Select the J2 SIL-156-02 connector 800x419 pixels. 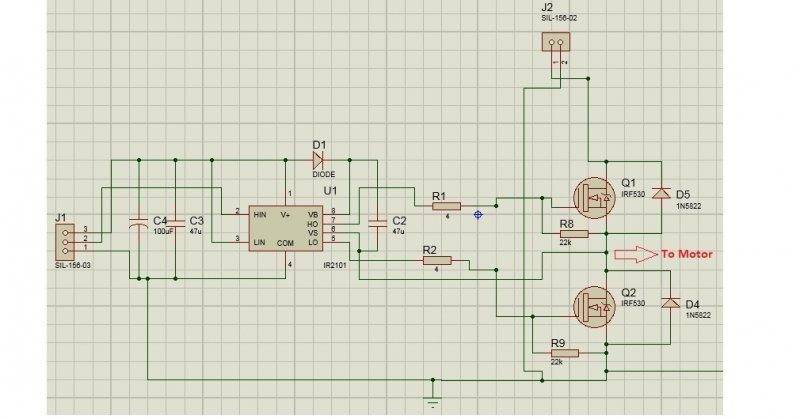[556, 42]
